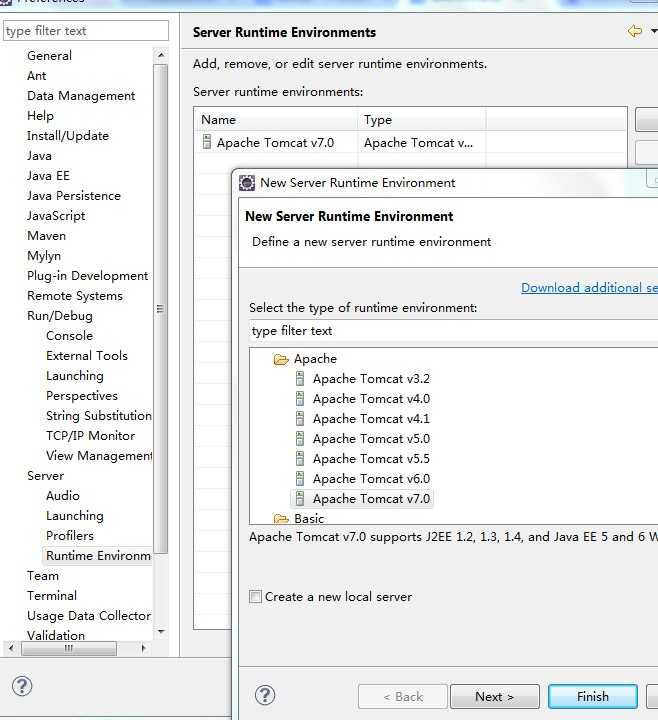Click the Tomcat v4.1 server icon
Image resolution: width=658 pixels, height=720 pixels.
[x=300, y=418]
